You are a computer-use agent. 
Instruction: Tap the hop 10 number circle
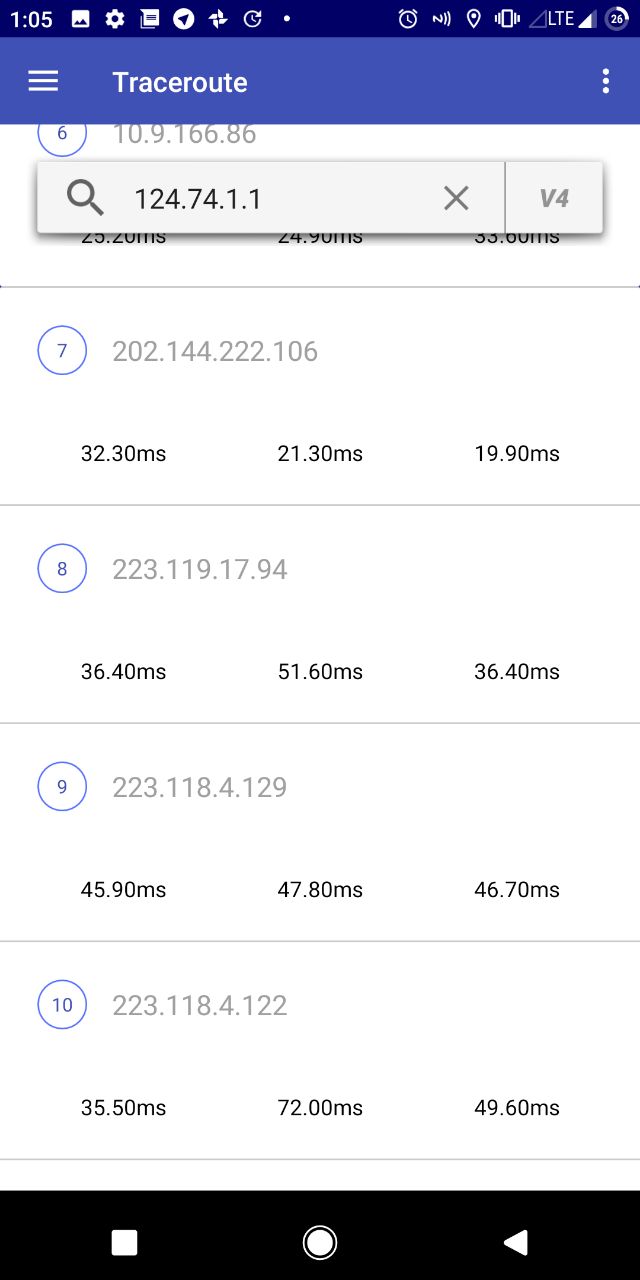(62, 1005)
